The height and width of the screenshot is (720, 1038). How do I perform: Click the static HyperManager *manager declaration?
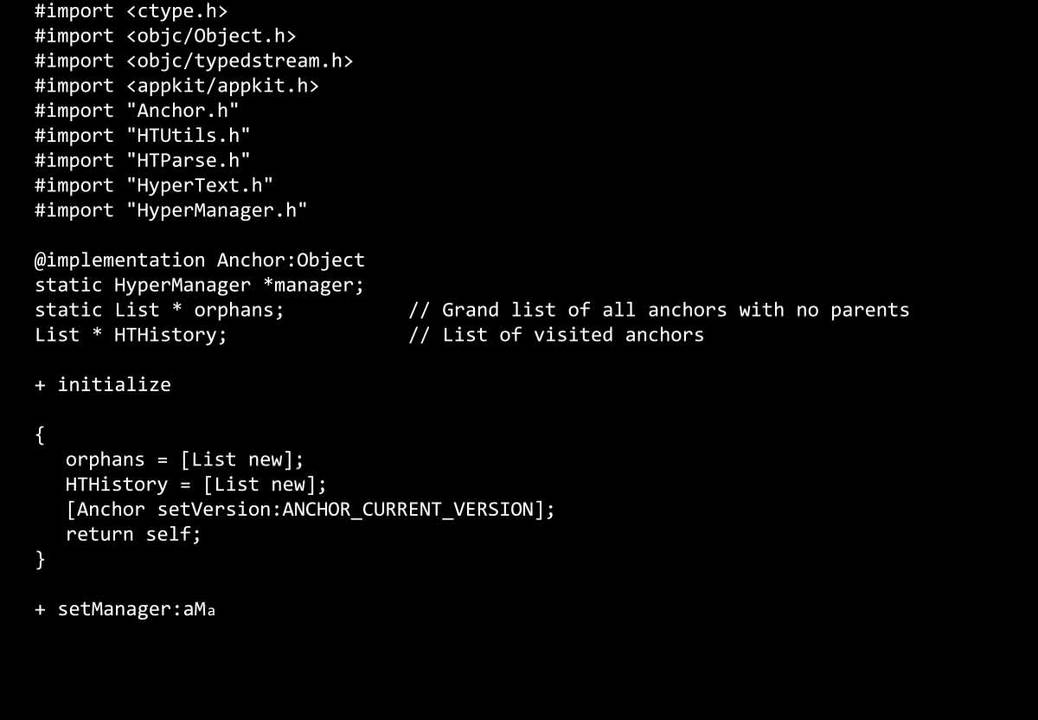click(200, 286)
